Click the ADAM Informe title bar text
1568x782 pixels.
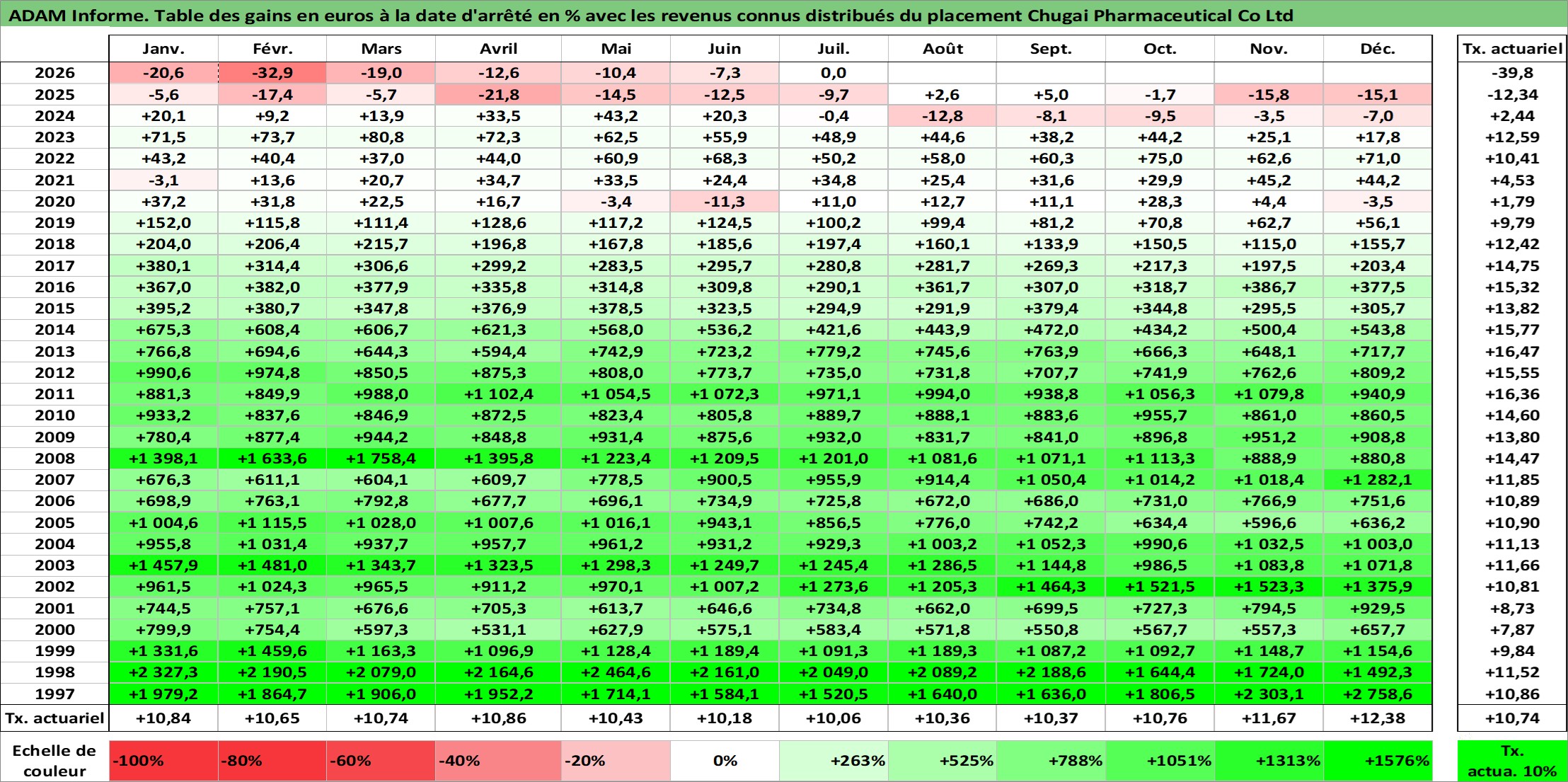(x=651, y=16)
